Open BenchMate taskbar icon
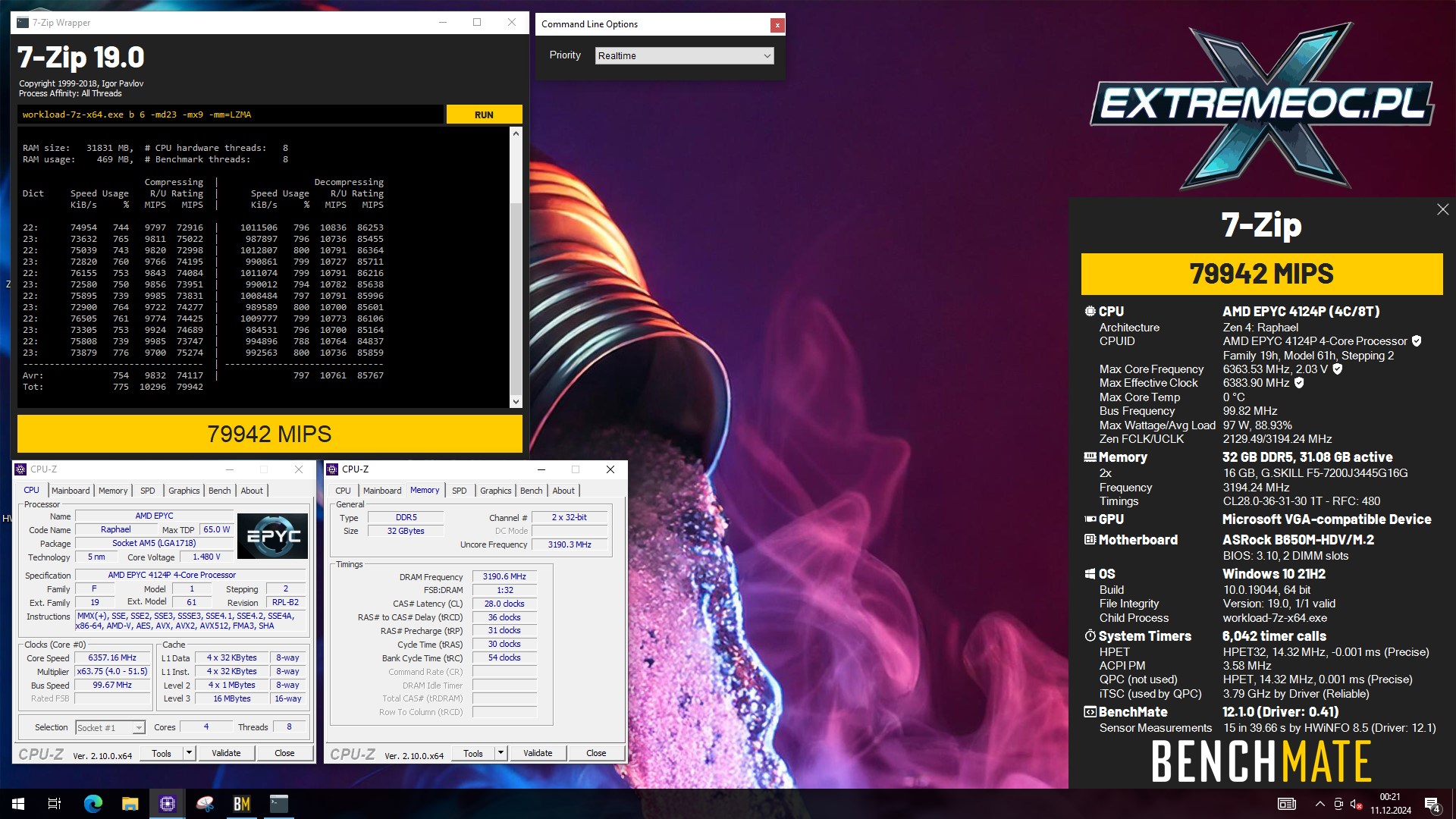Viewport: 1456px width, 819px height. tap(242, 804)
